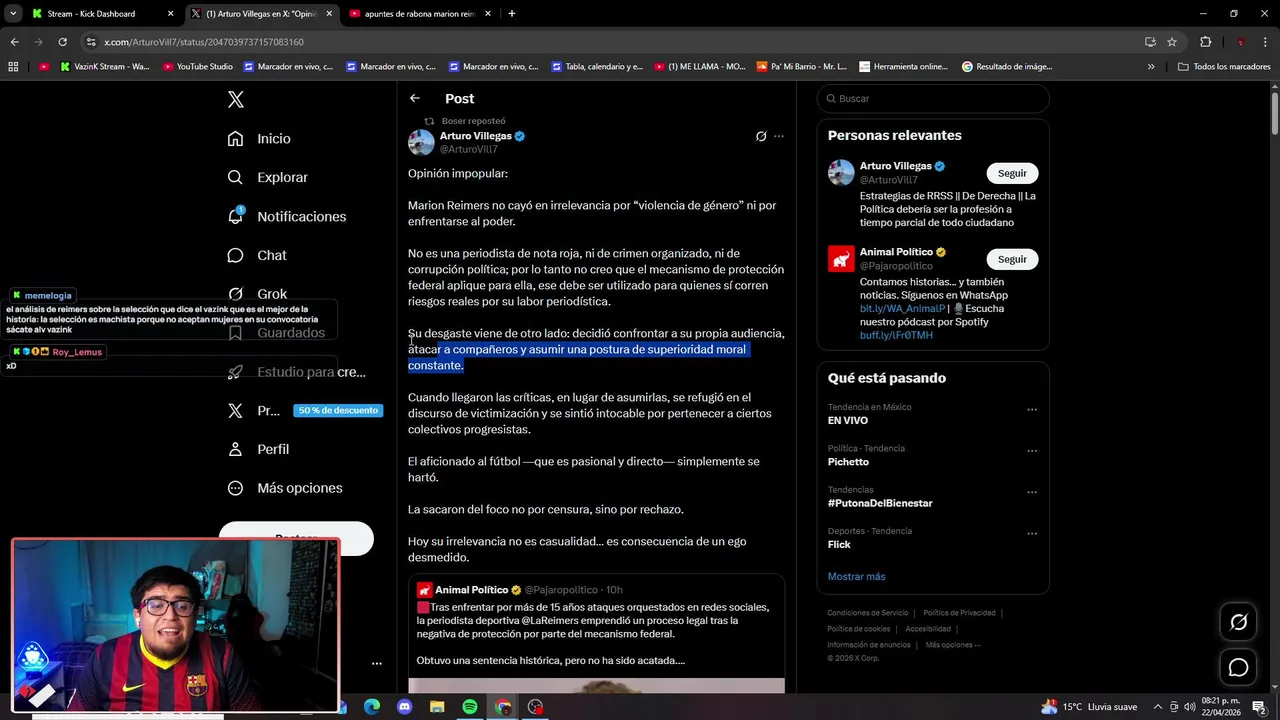Open options for Pichetto trend

coord(1032,451)
